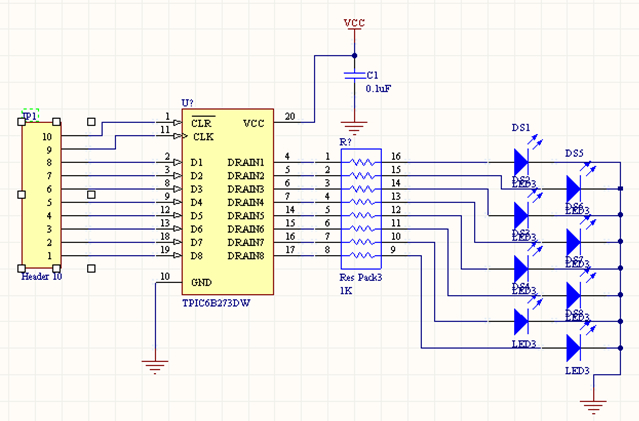
Task: Click the CLK pin label on the chip
Action: pyautogui.click(x=204, y=135)
